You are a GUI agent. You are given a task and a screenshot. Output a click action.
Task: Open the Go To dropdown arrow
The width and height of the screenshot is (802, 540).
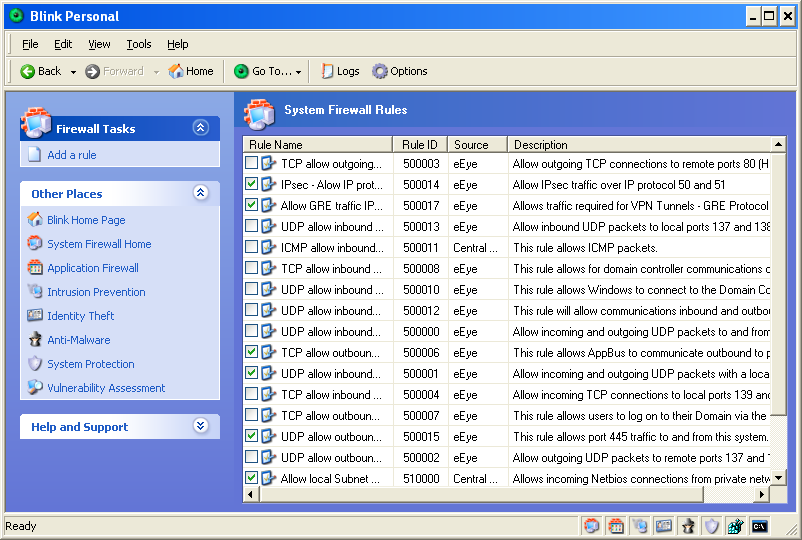tap(298, 72)
